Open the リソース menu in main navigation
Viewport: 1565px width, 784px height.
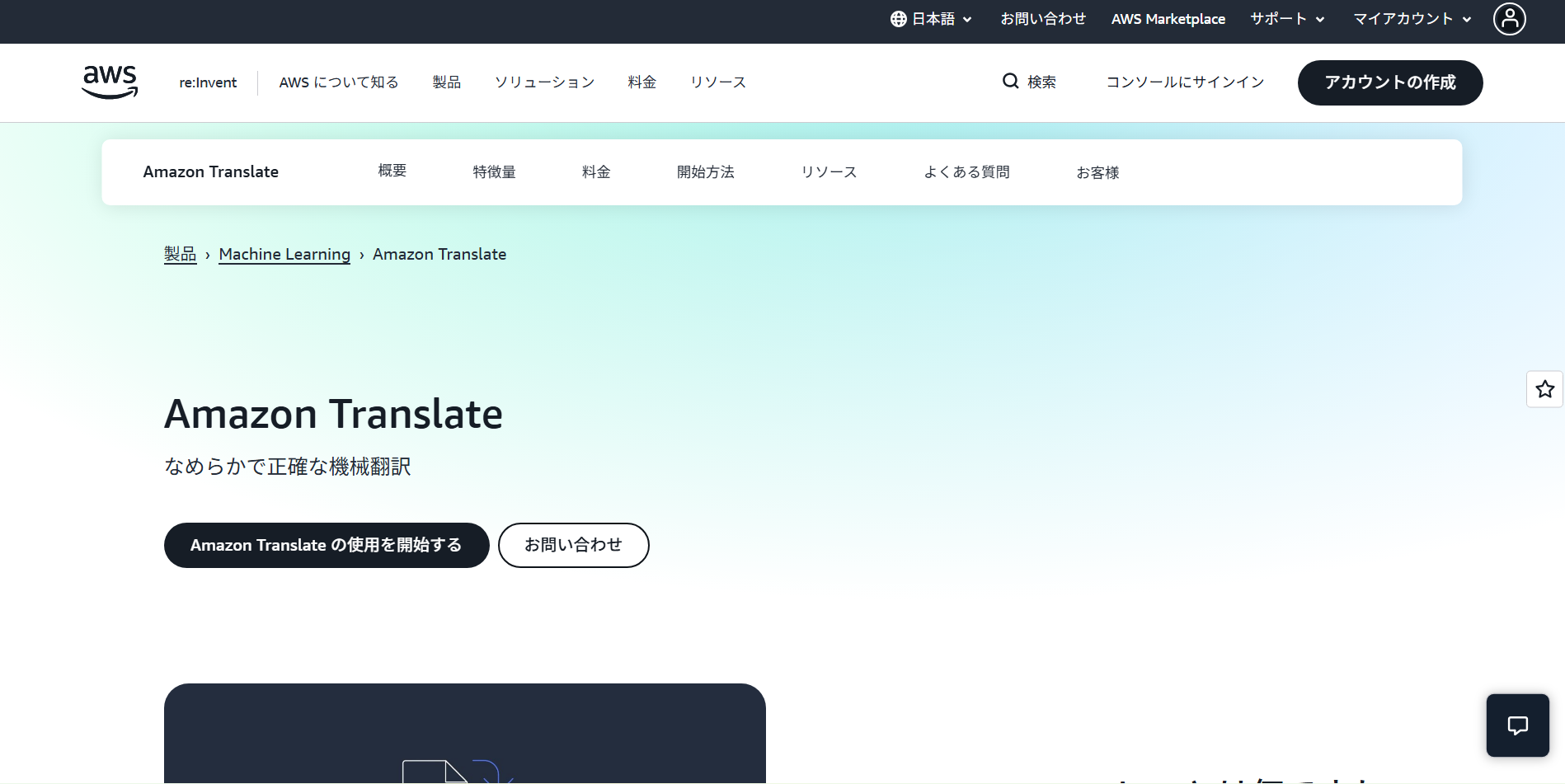(717, 82)
